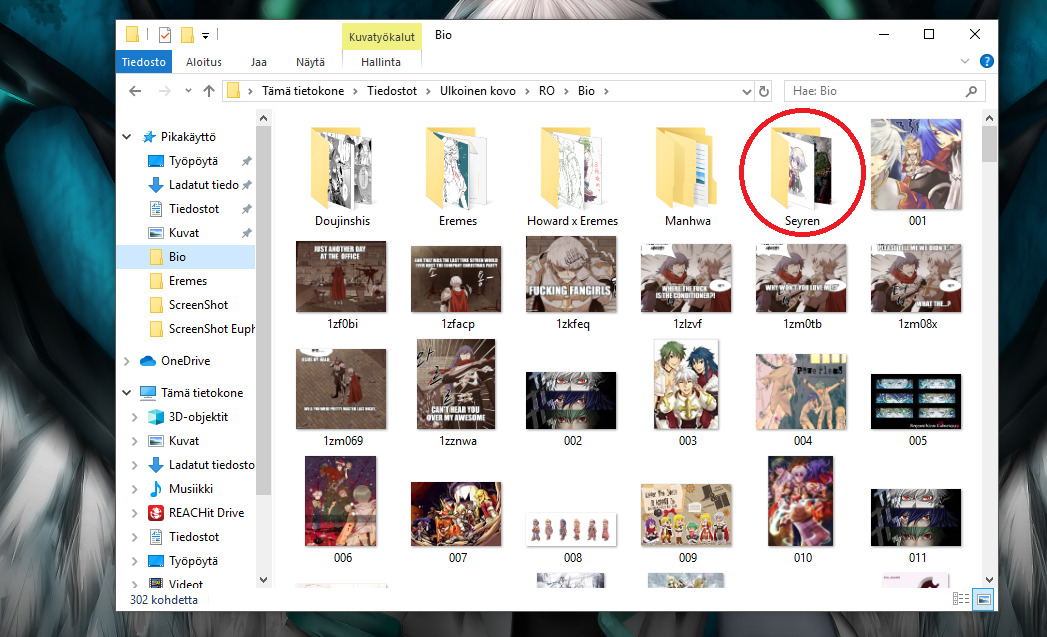
Task: Go forward with the Forward arrow
Action: point(164,91)
